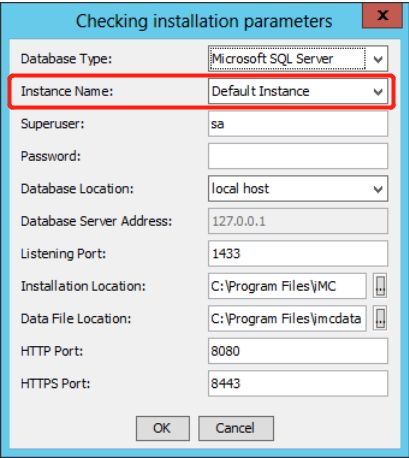
Task: Focus the HTTP Port field showing 8080
Action: click(298, 351)
